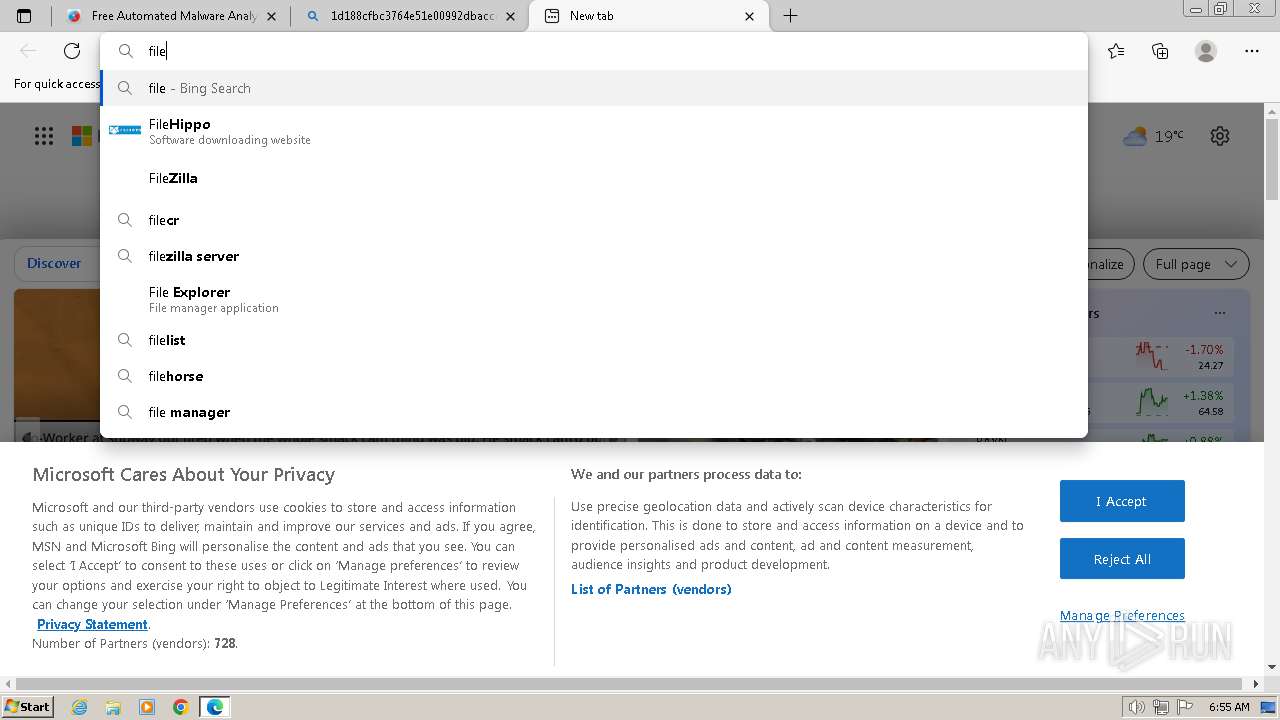Image resolution: width=1280 pixels, height=720 pixels.
Task: Open the user profile avatar
Action: tap(1206, 51)
